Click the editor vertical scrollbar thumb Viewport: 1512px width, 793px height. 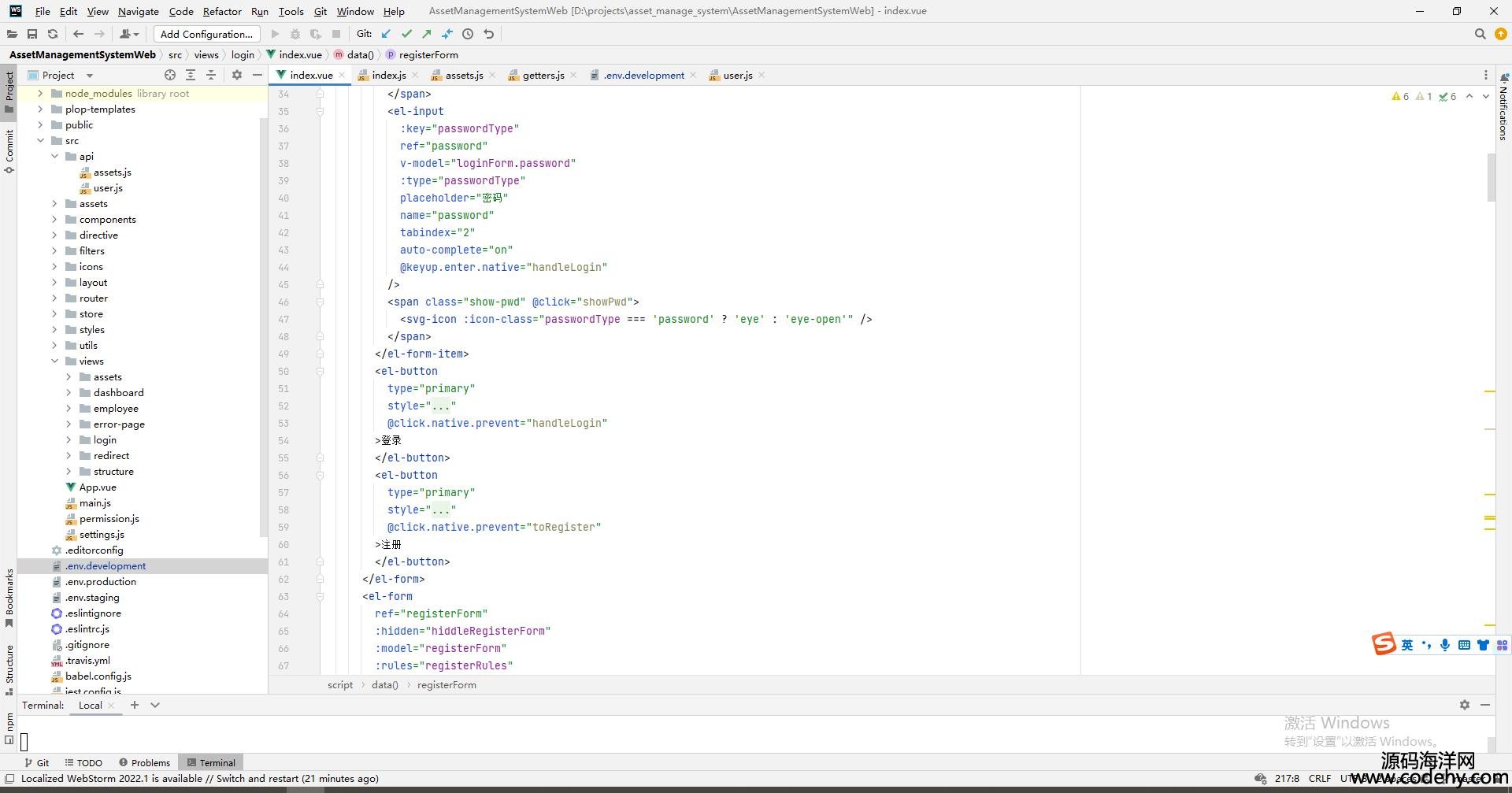[1490, 177]
